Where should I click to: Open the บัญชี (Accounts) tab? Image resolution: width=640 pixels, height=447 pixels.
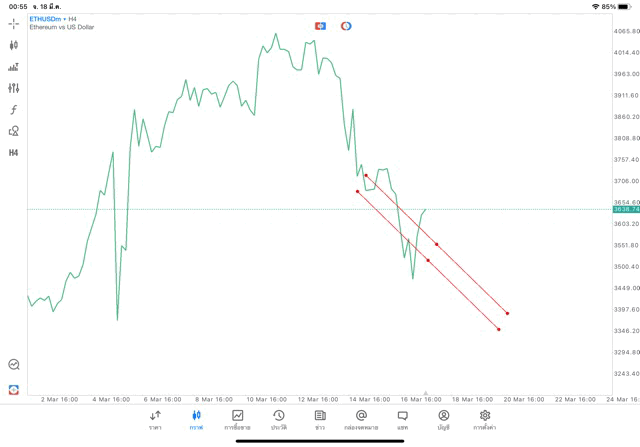tap(443, 420)
